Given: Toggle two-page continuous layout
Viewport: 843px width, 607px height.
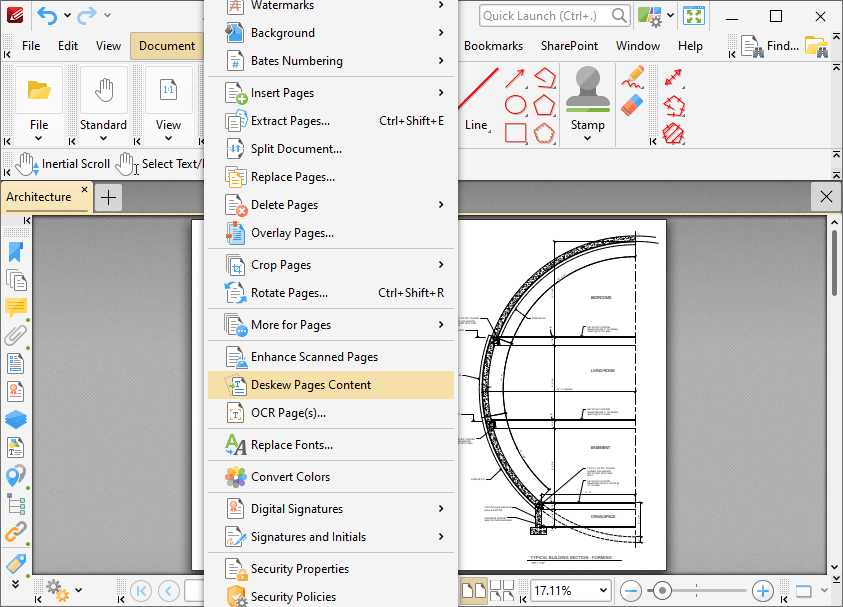Looking at the screenshot, I should click(502, 591).
